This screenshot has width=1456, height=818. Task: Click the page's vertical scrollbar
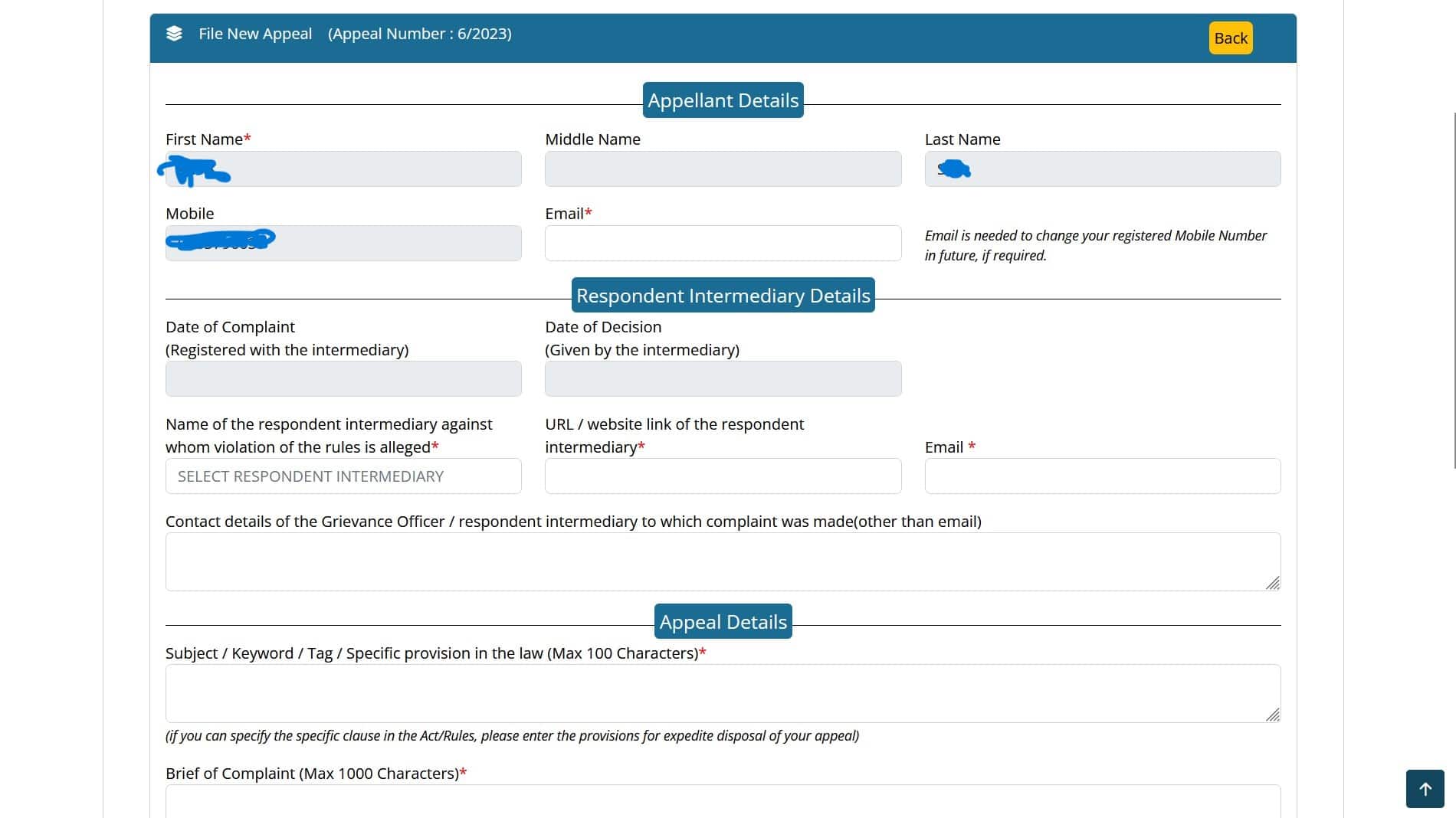(x=1454, y=291)
